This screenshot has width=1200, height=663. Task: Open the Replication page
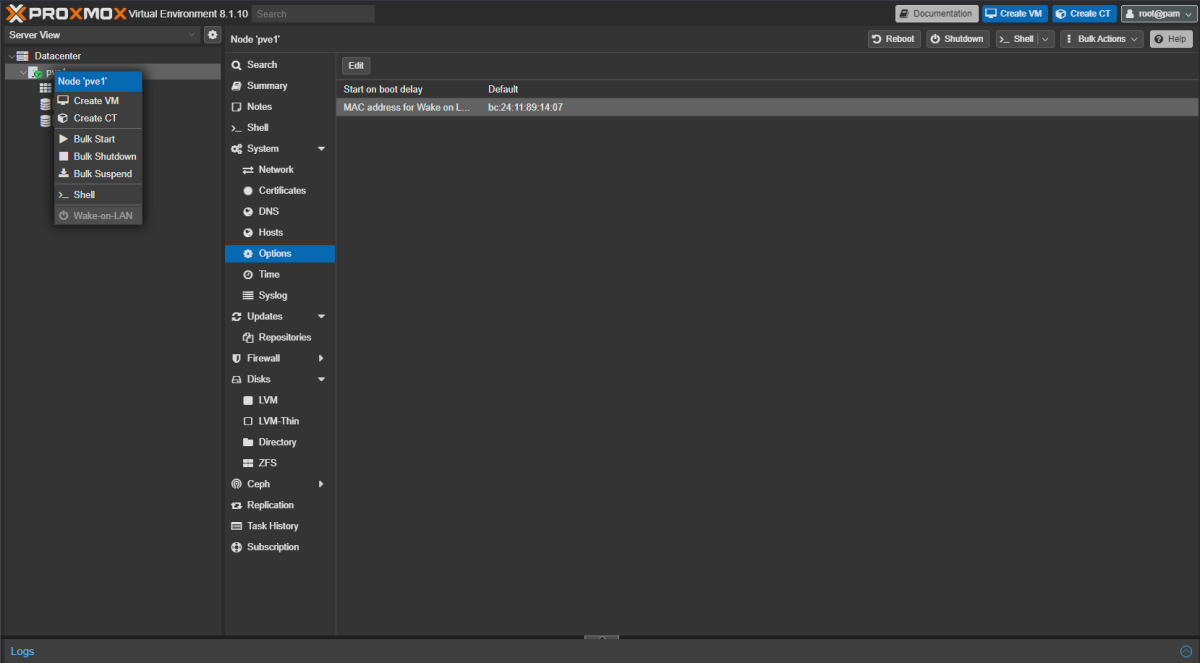tap(280, 505)
